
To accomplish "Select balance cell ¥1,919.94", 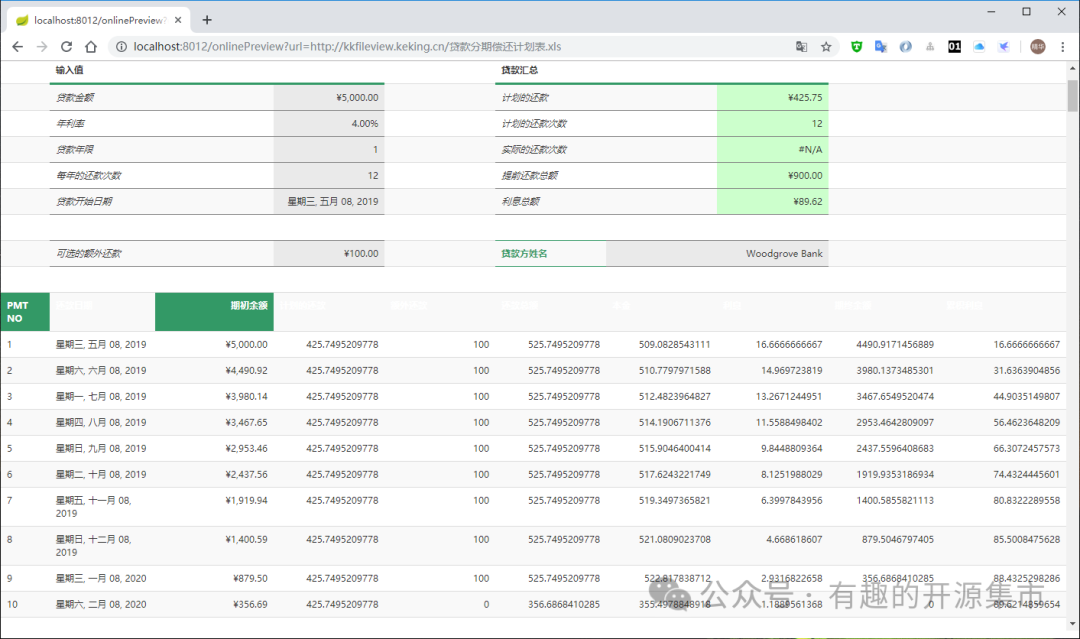I will click(214, 507).
